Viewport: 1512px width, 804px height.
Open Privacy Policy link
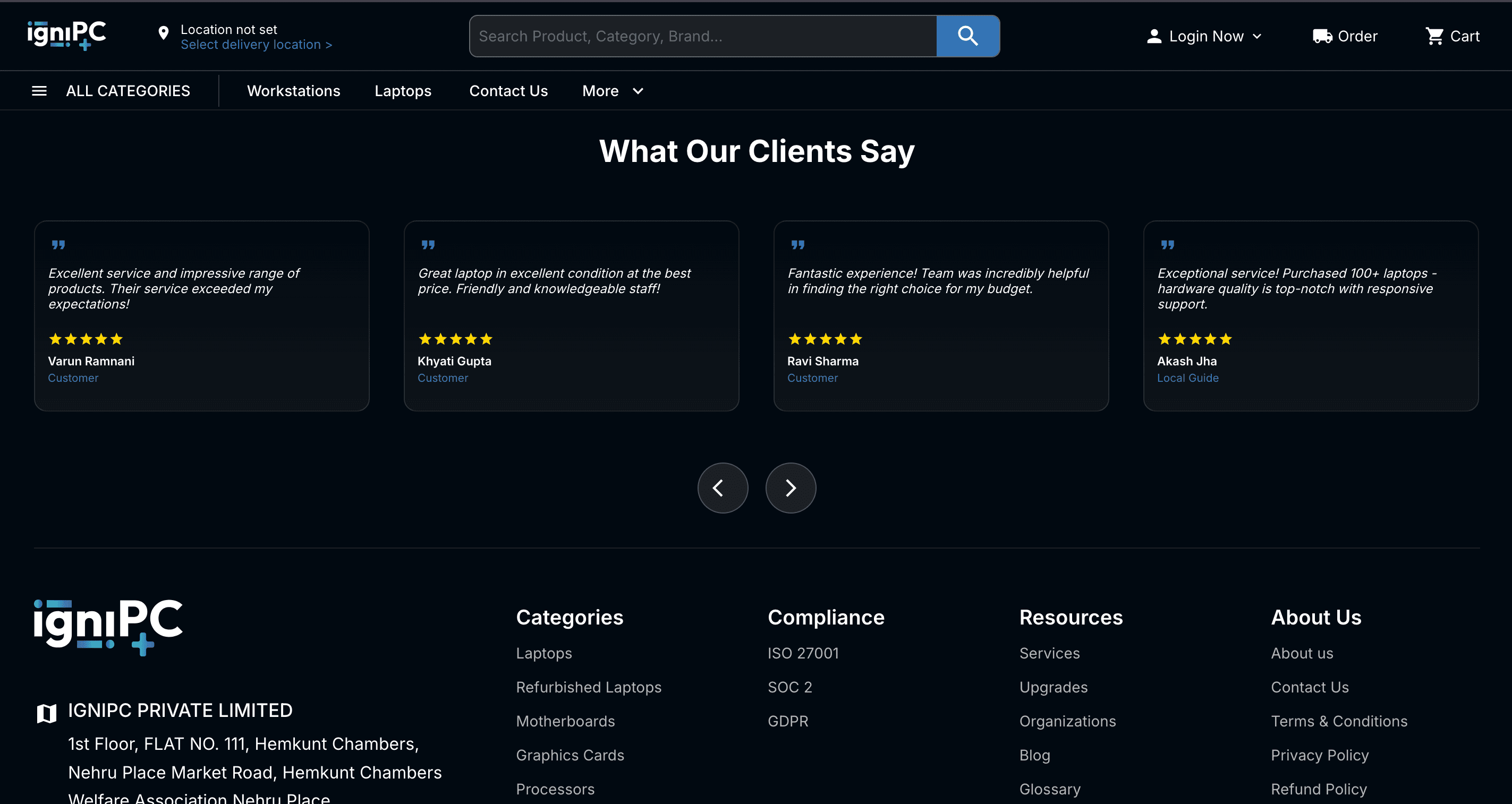coord(1320,755)
